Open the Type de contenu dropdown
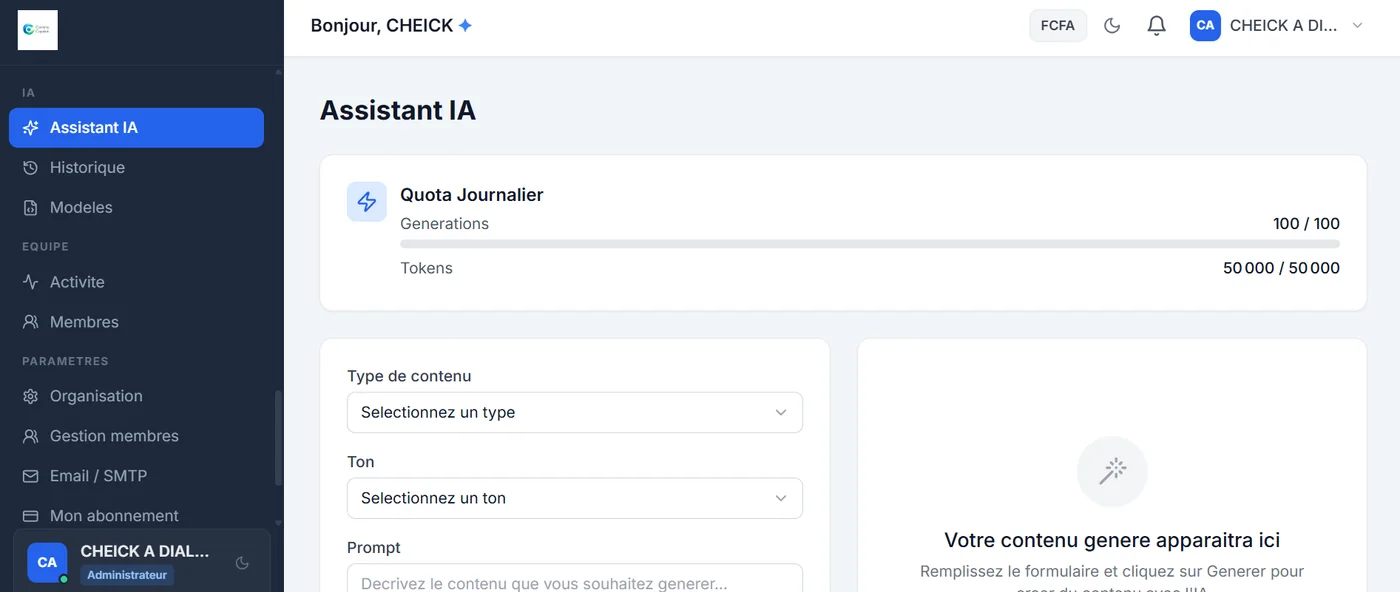The width and height of the screenshot is (1400, 592). (x=575, y=412)
